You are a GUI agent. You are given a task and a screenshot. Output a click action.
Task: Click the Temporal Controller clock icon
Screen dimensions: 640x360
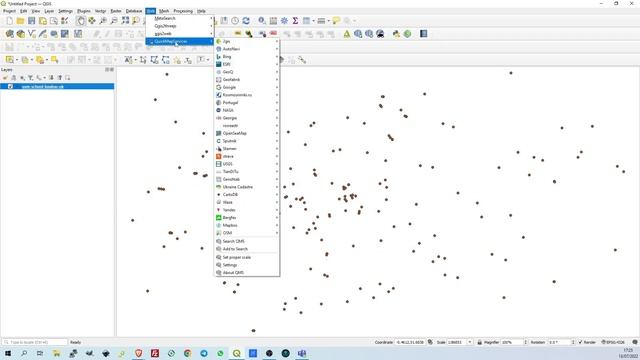235,21
